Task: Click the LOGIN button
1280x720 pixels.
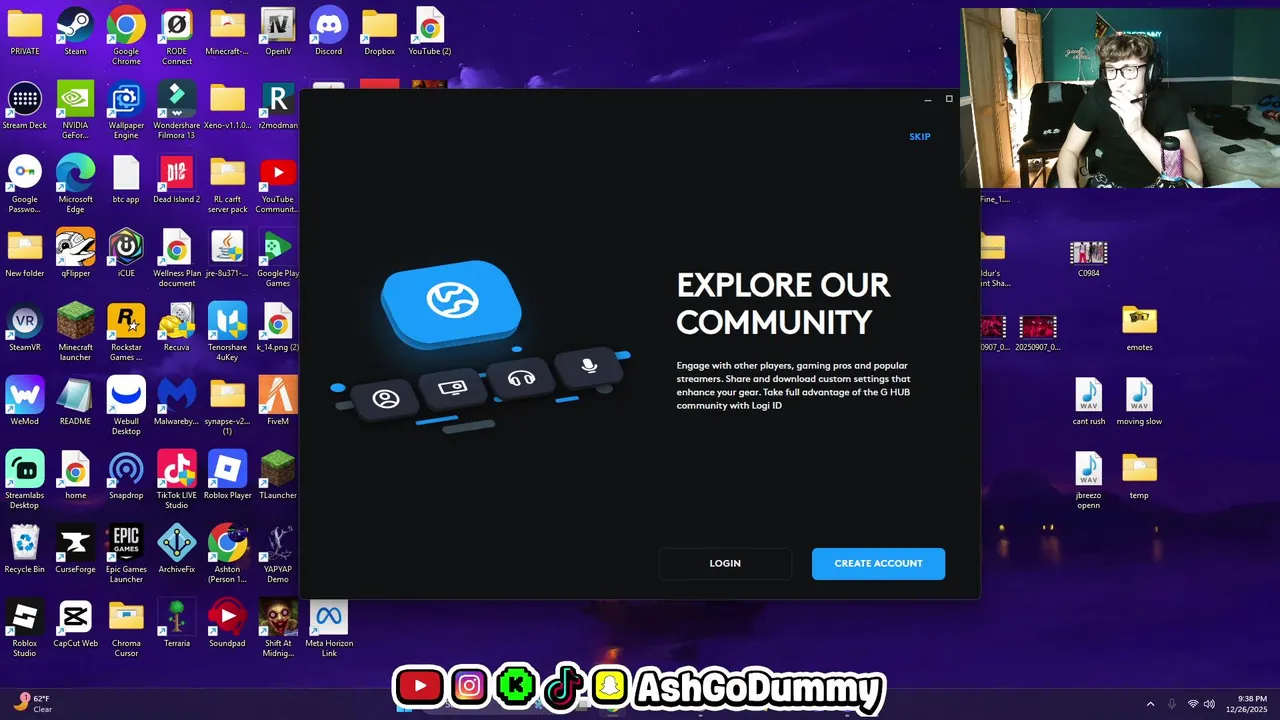Action: click(725, 564)
